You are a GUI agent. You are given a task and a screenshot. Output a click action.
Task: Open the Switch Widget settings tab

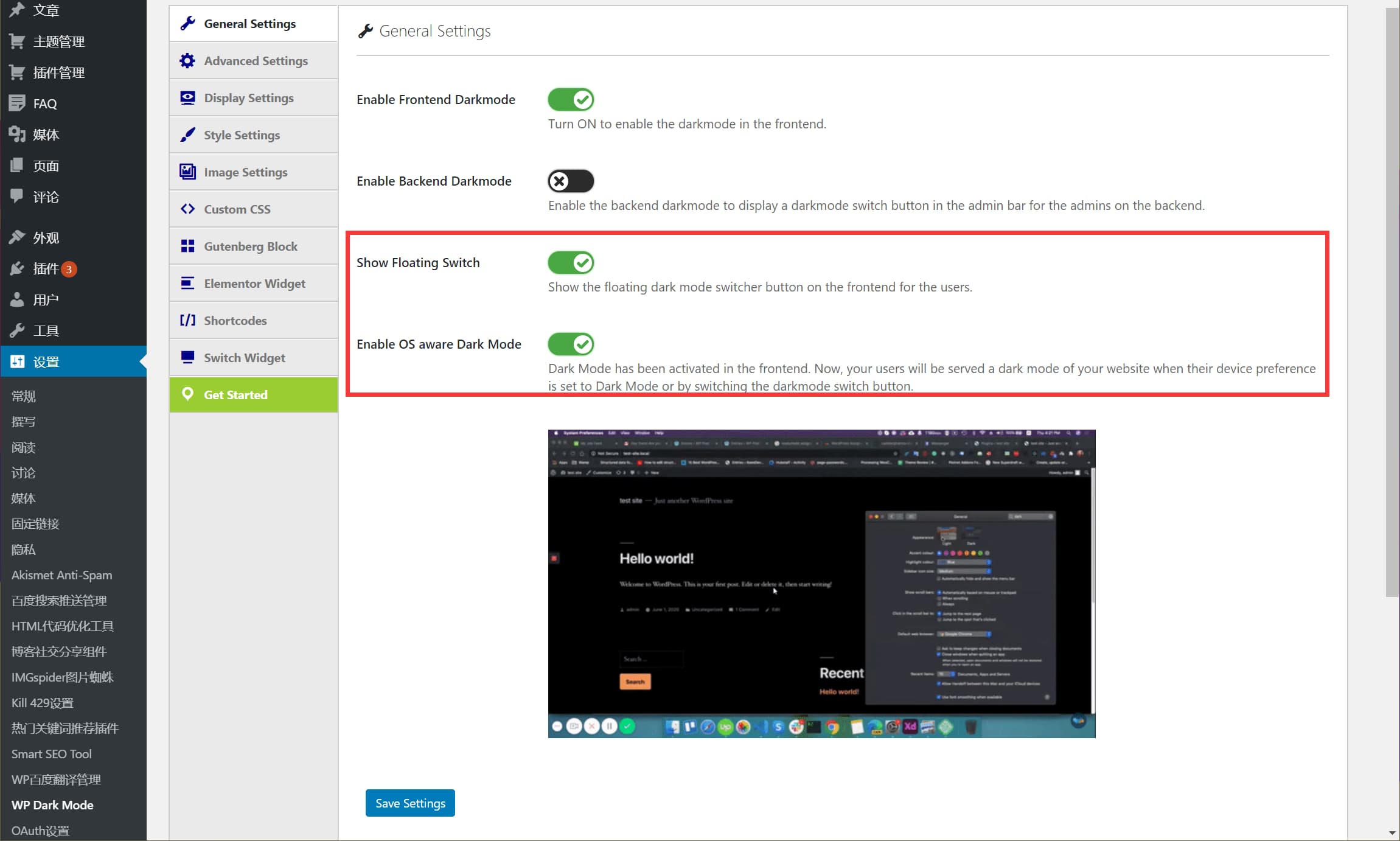[244, 358]
